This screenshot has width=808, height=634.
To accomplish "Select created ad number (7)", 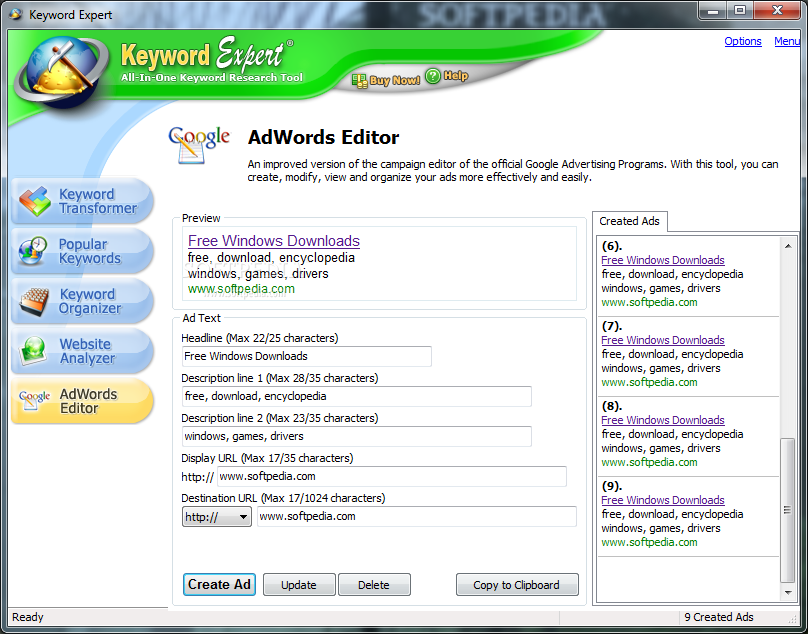I will (x=612, y=326).
